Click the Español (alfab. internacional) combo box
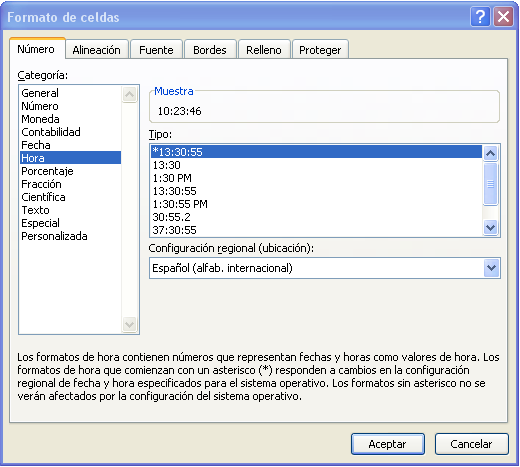 pyautogui.click(x=325, y=268)
